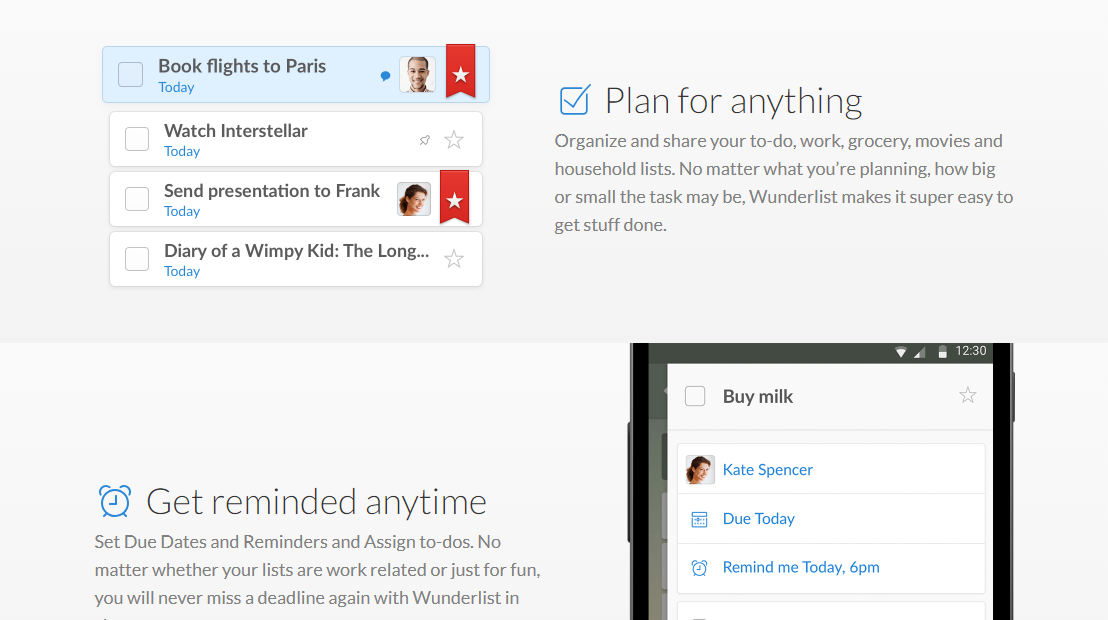
Task: Mark Send presentation to Frank as done
Action: click(x=137, y=199)
